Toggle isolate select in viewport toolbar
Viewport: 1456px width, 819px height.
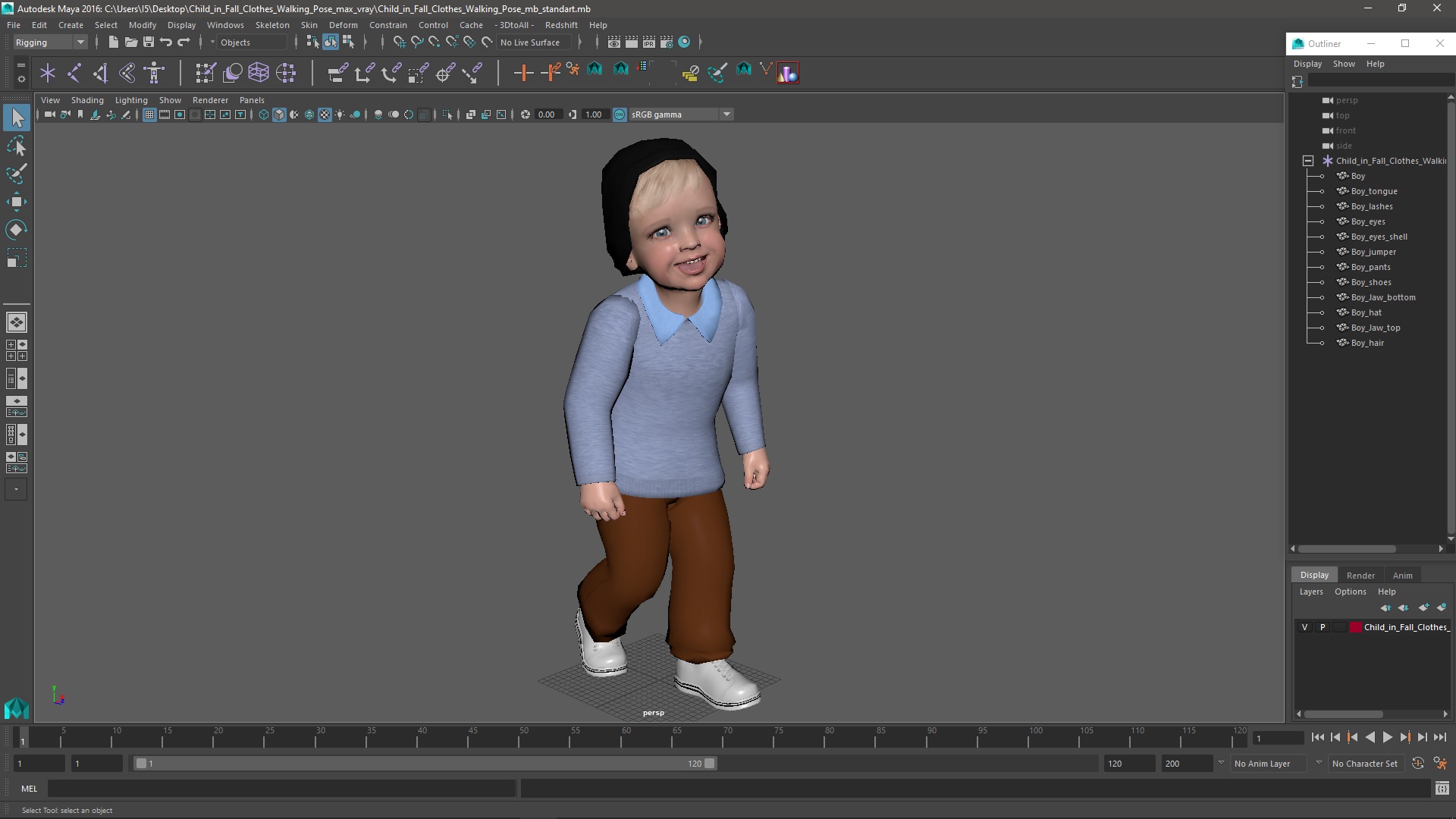click(x=447, y=115)
